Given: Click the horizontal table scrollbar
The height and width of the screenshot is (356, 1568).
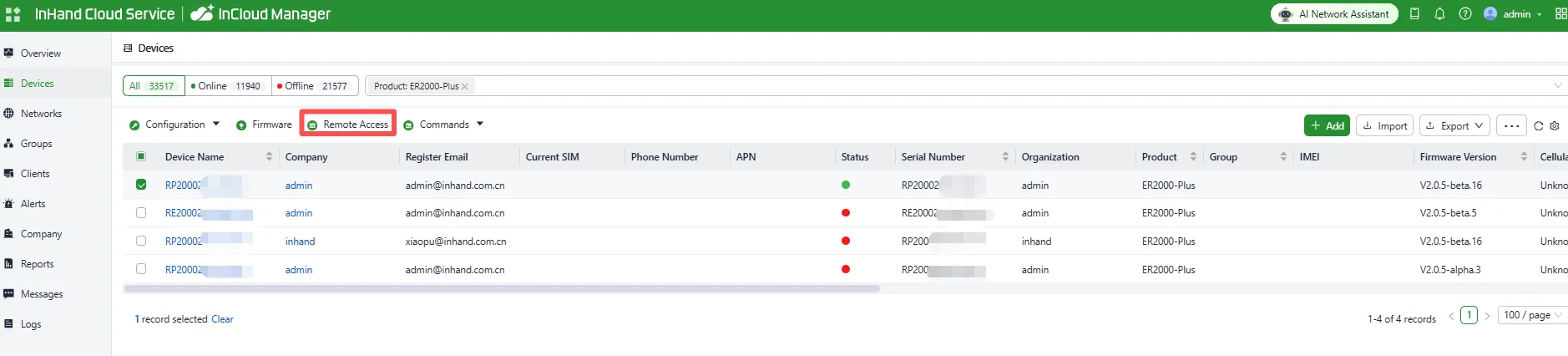Looking at the screenshot, I should pyautogui.click(x=502, y=288).
